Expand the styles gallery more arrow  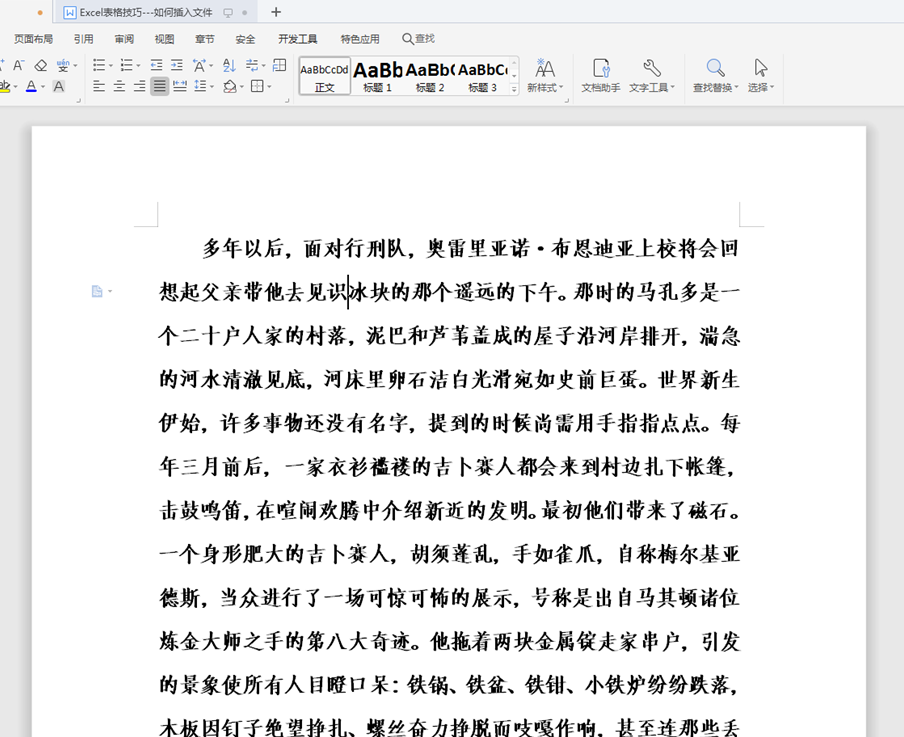514,89
